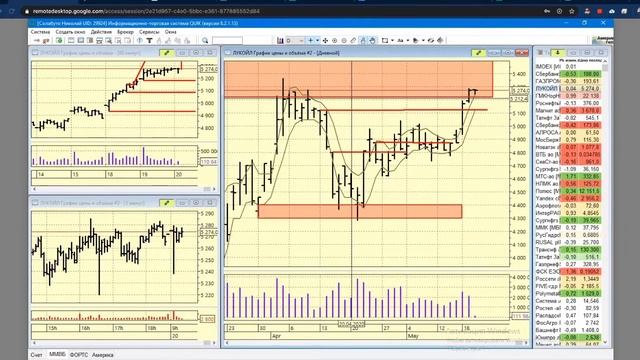Open the chart interval dropdown showing D
The width and height of the screenshot is (640, 360).
click(x=295, y=40)
